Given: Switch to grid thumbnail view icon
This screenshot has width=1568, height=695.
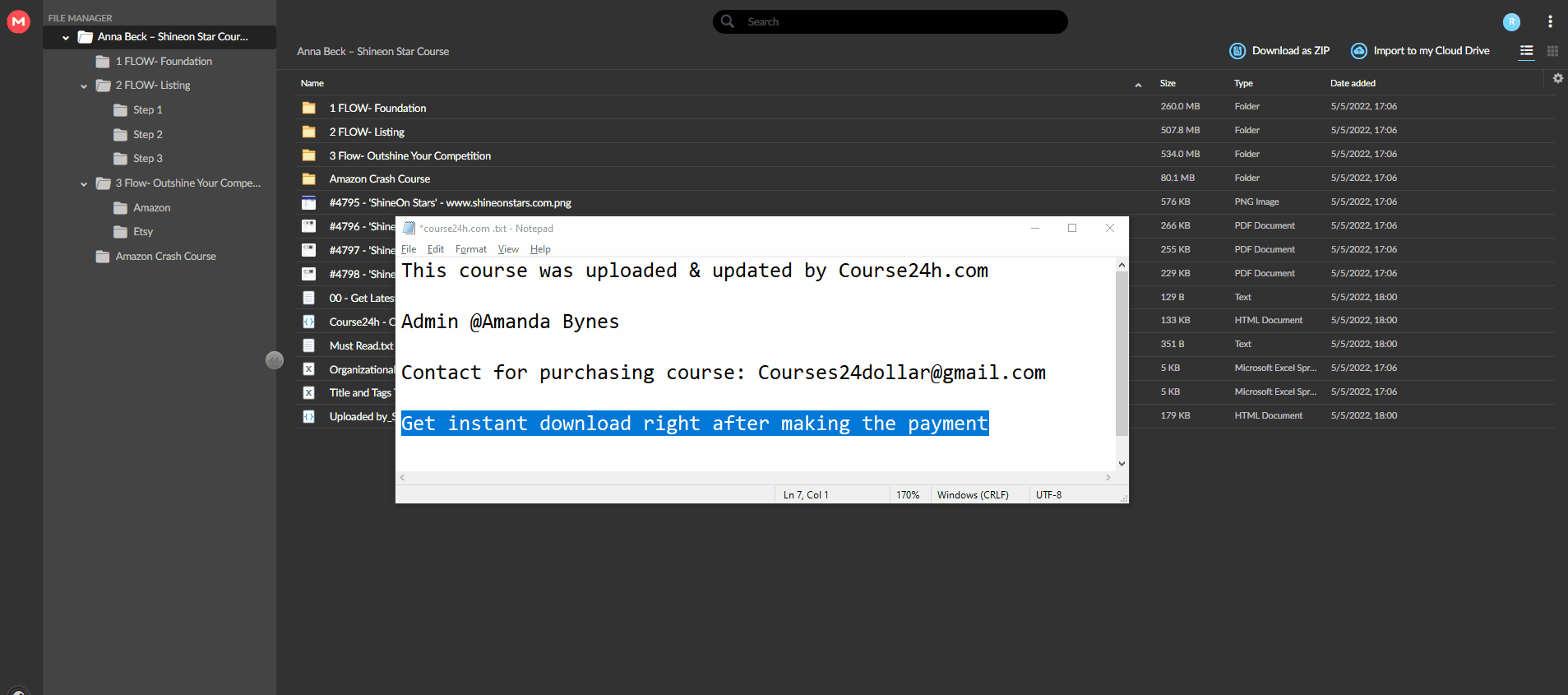Looking at the screenshot, I should [1552, 51].
